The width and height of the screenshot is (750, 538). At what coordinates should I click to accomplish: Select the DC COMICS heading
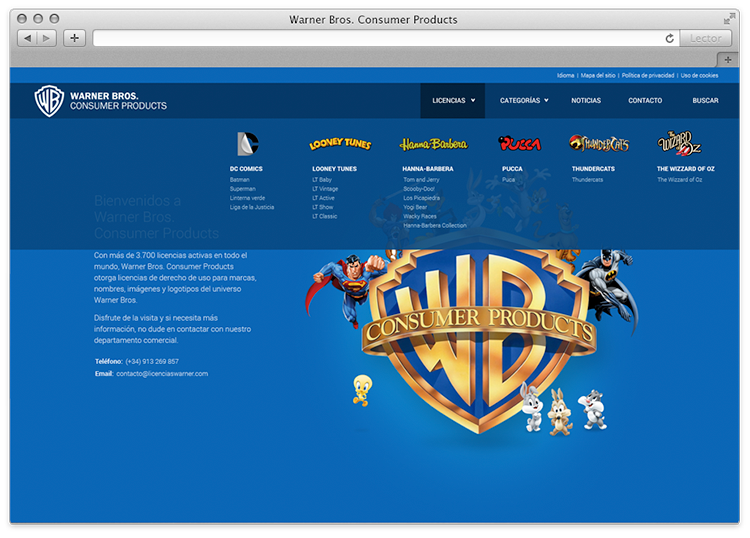tap(246, 169)
